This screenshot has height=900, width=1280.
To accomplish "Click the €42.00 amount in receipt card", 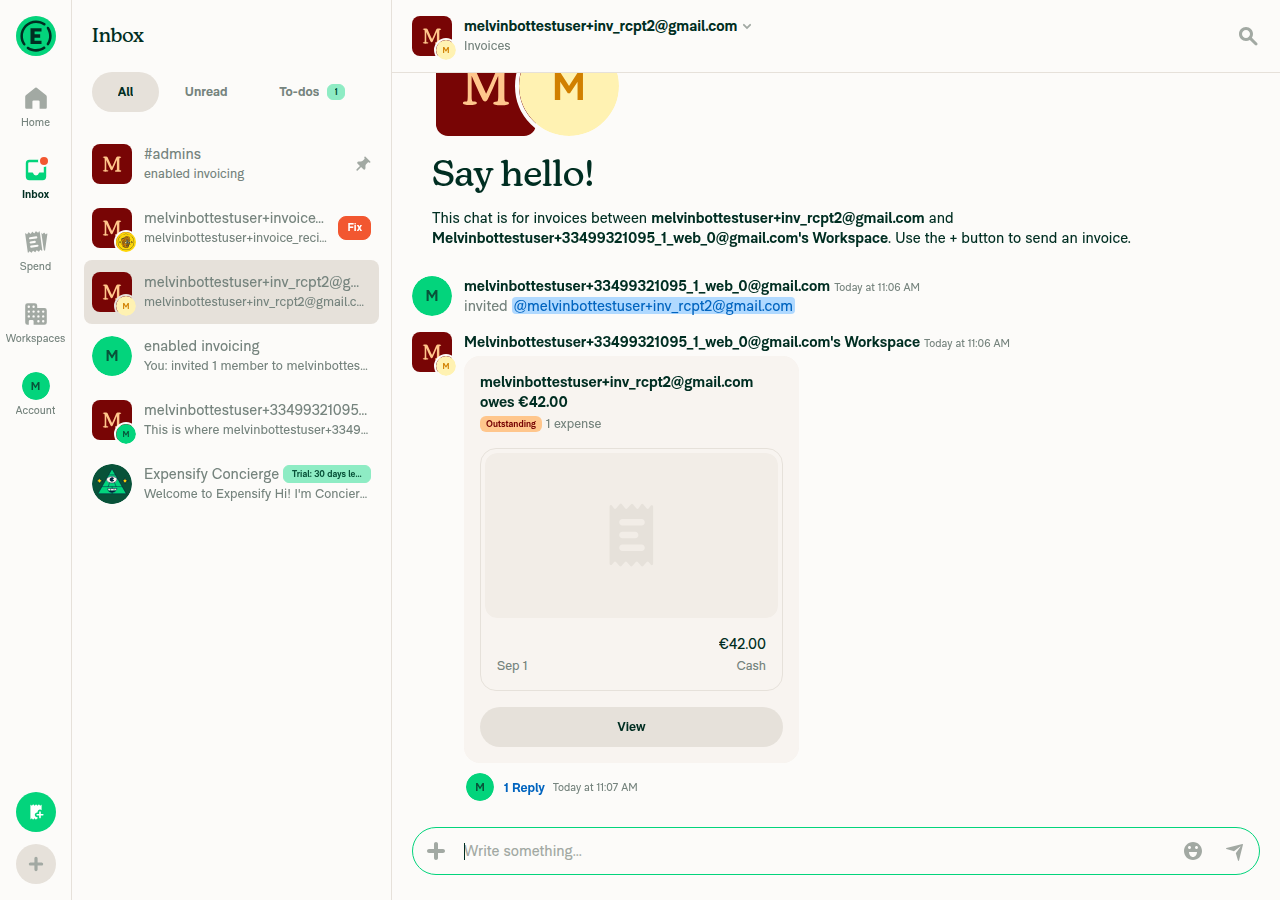I will point(742,644).
